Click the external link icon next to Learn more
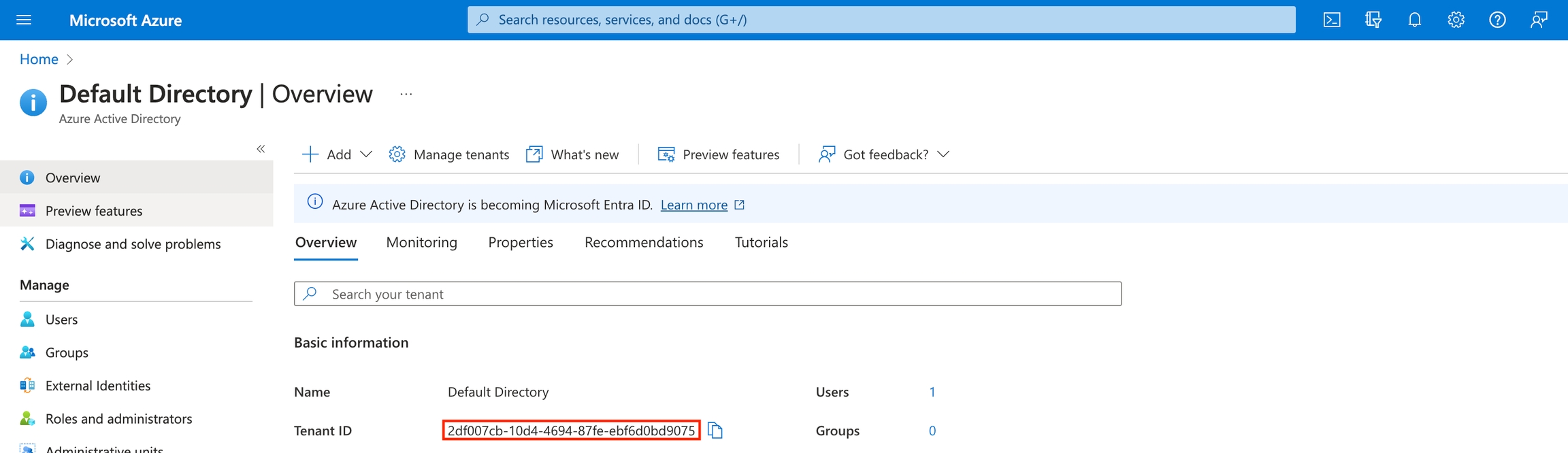The width and height of the screenshot is (1568, 453). [740, 205]
